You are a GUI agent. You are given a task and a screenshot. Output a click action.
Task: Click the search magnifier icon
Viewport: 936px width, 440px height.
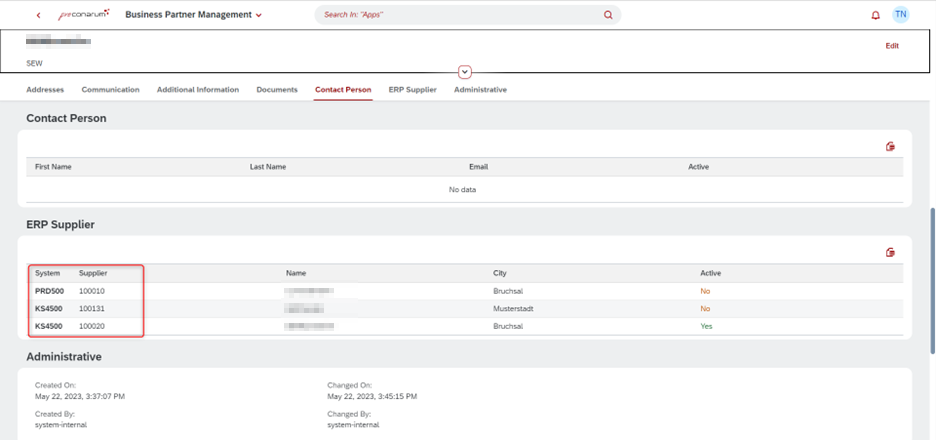point(608,15)
